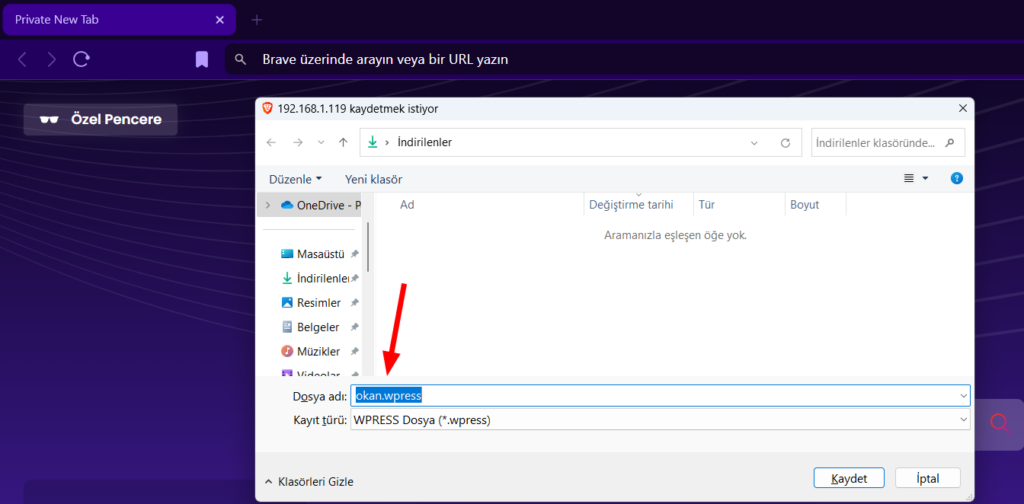Select Masaüstü in the sidebar
Screen dimensions: 1024x504
click(320, 254)
